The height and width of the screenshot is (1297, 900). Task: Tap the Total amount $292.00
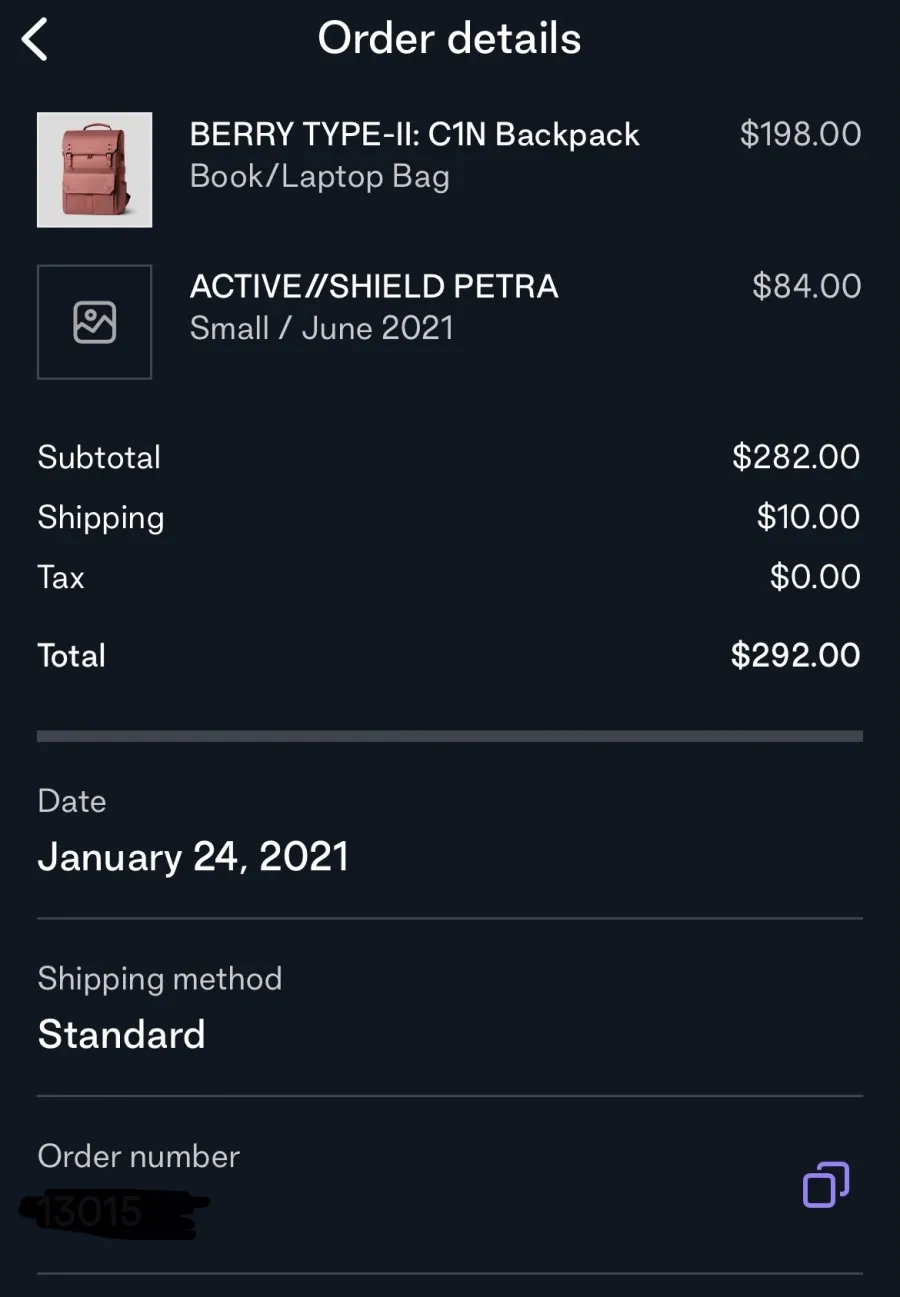click(796, 655)
